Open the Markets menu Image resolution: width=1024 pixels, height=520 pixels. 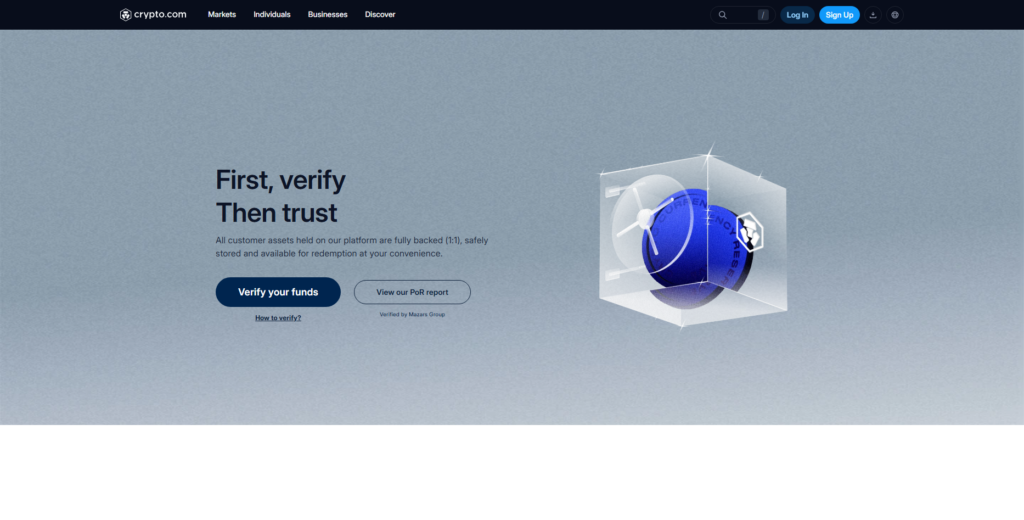(222, 15)
